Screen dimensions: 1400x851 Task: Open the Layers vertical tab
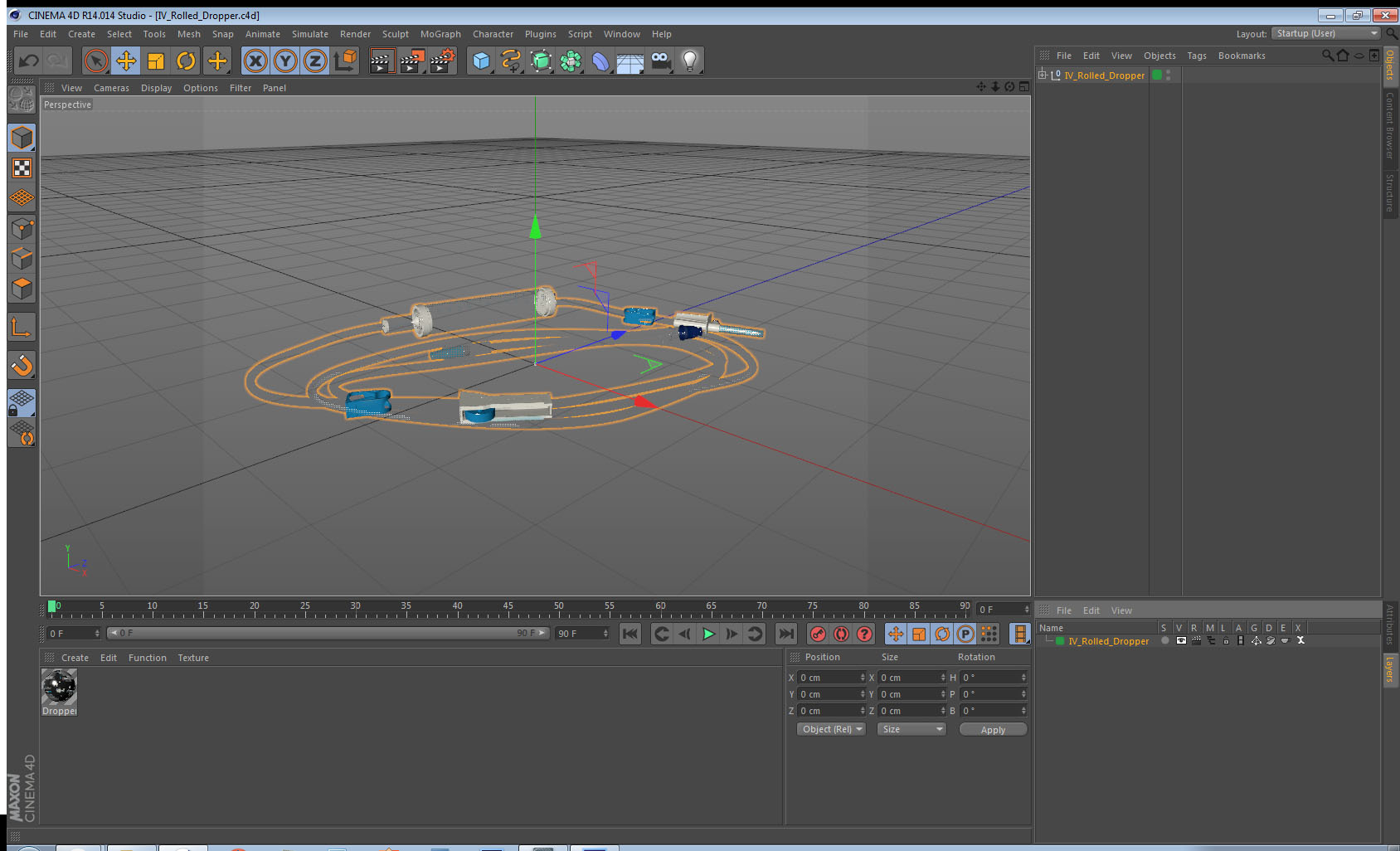coord(1389,669)
